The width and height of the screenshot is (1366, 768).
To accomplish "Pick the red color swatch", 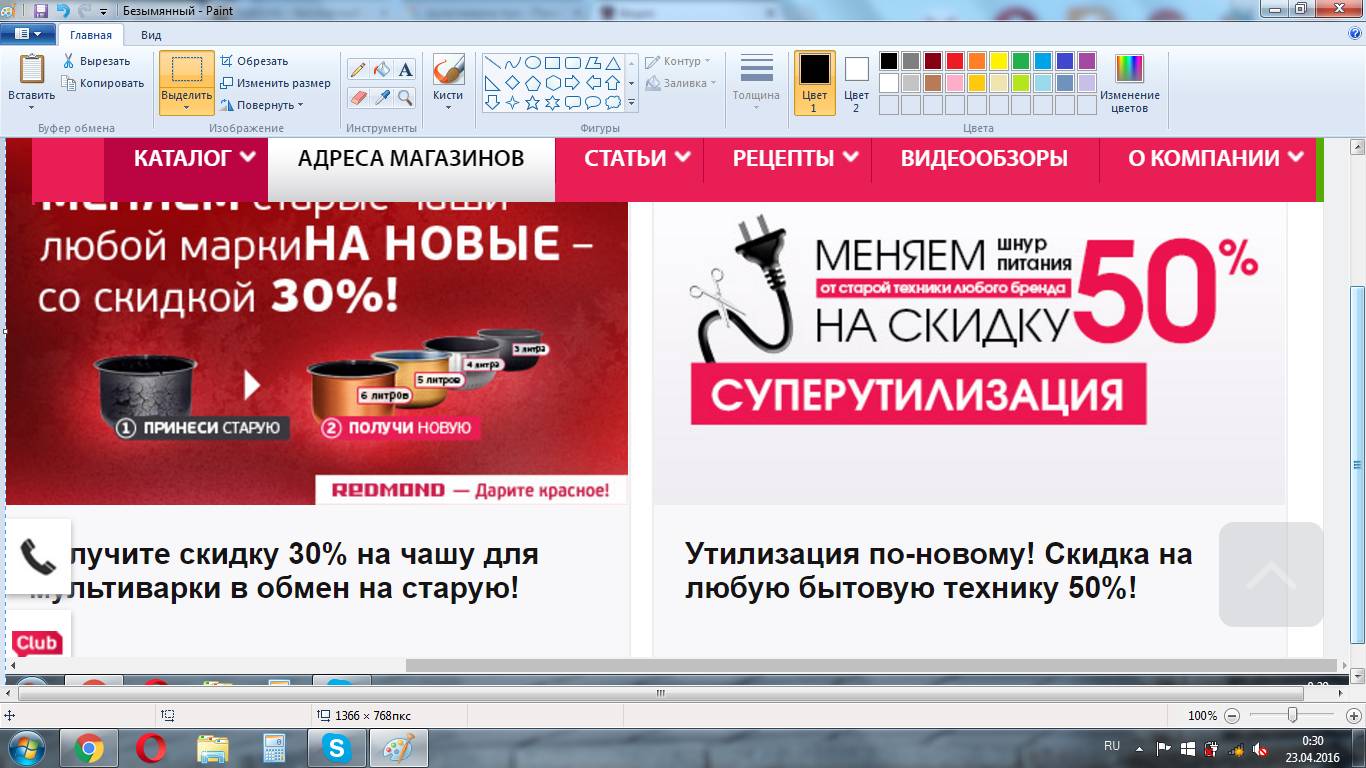I will click(955, 61).
